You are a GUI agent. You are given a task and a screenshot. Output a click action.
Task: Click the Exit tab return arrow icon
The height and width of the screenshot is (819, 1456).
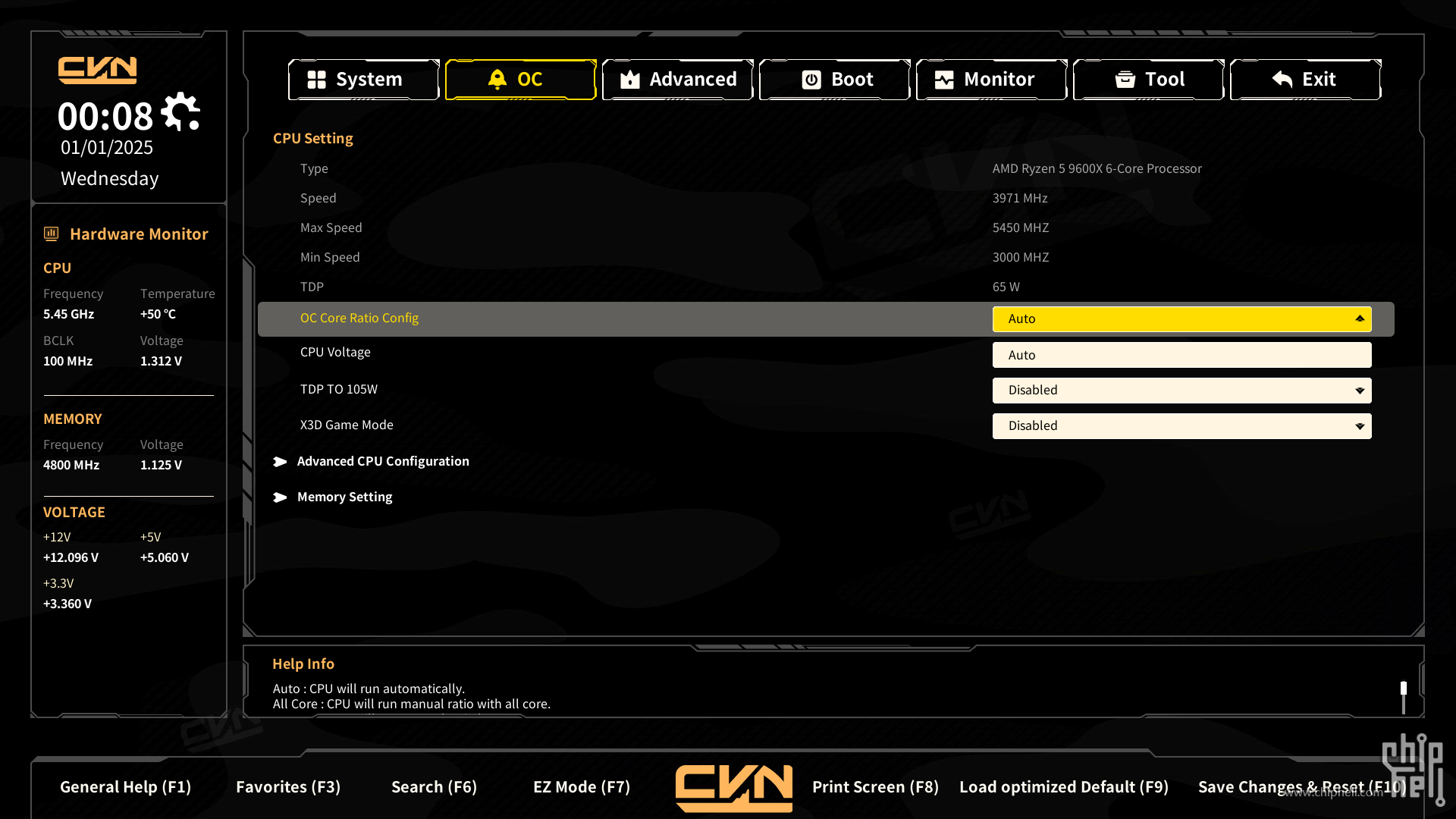point(1282,80)
